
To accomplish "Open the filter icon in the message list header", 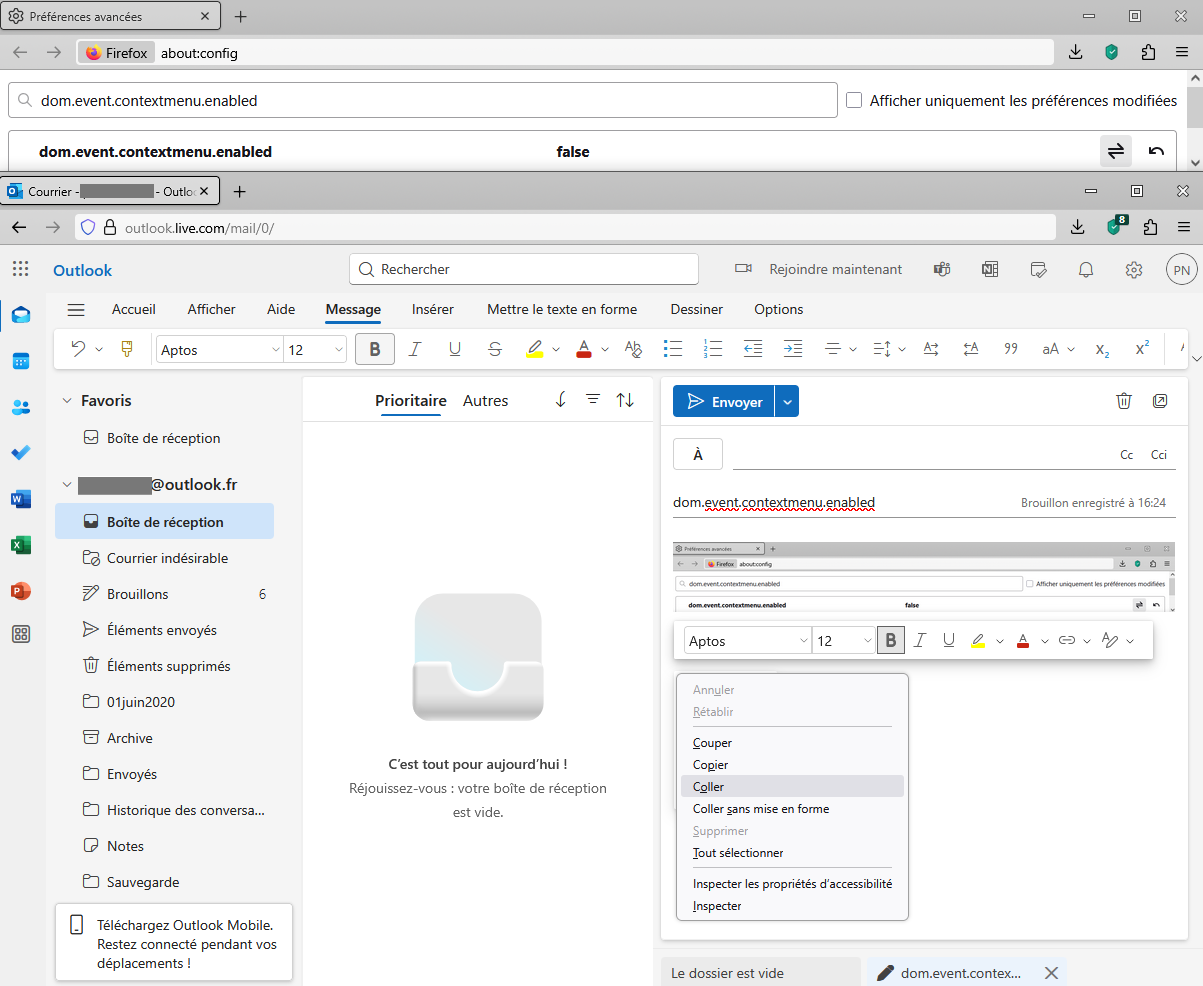I will tap(593, 400).
